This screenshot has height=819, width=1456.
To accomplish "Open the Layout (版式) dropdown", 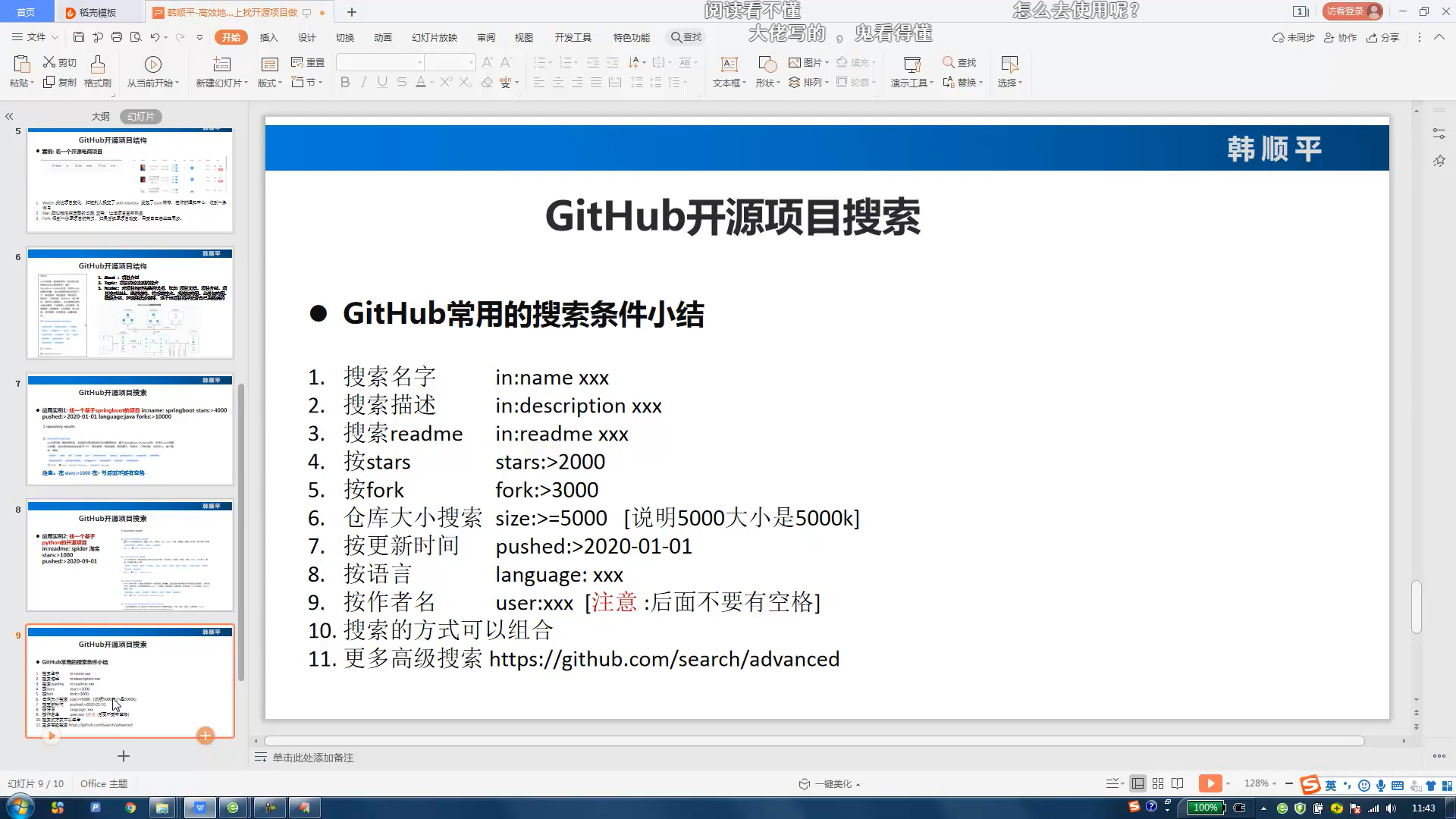I will [x=269, y=71].
